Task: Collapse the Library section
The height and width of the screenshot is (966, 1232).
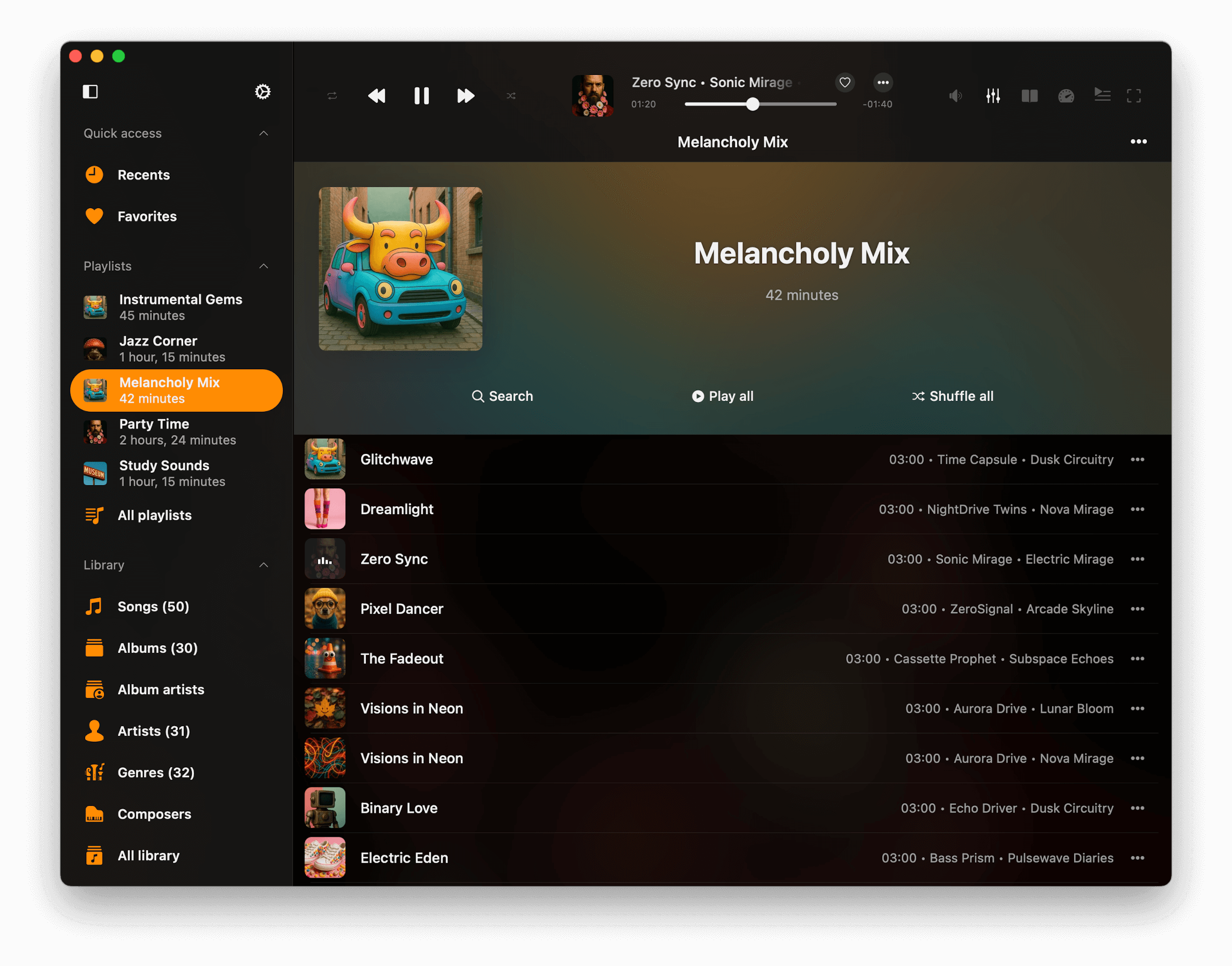Action: pos(264,565)
